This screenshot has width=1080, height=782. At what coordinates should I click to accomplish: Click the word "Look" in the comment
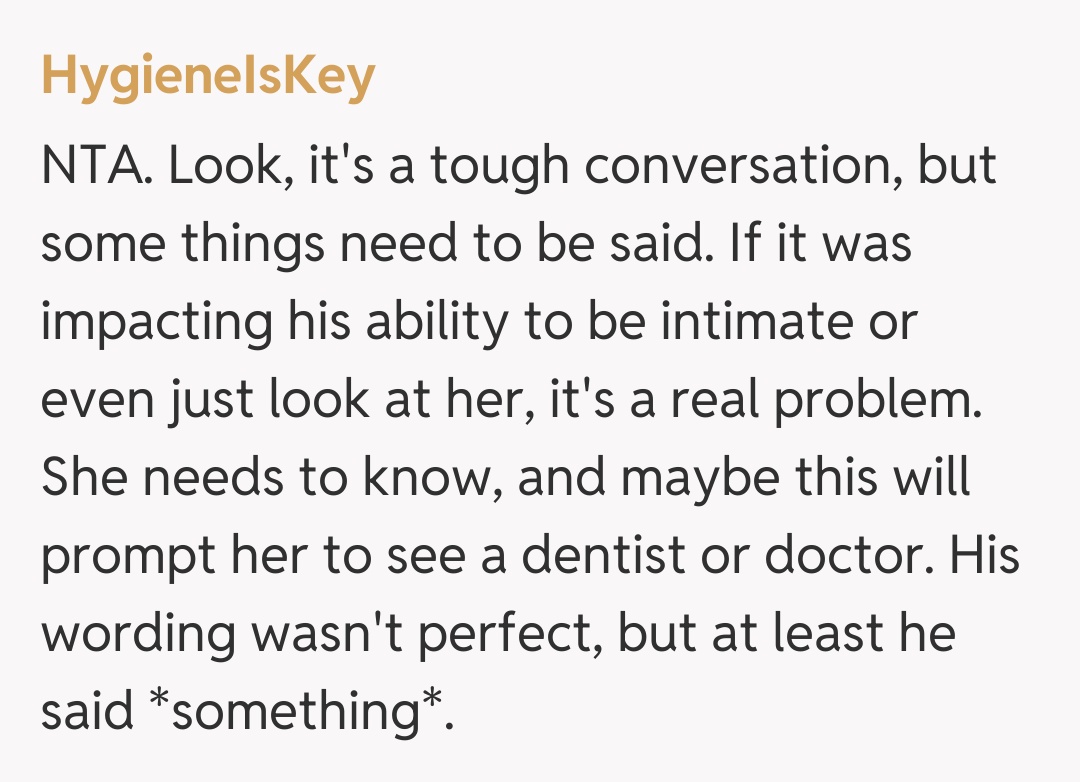(x=217, y=166)
